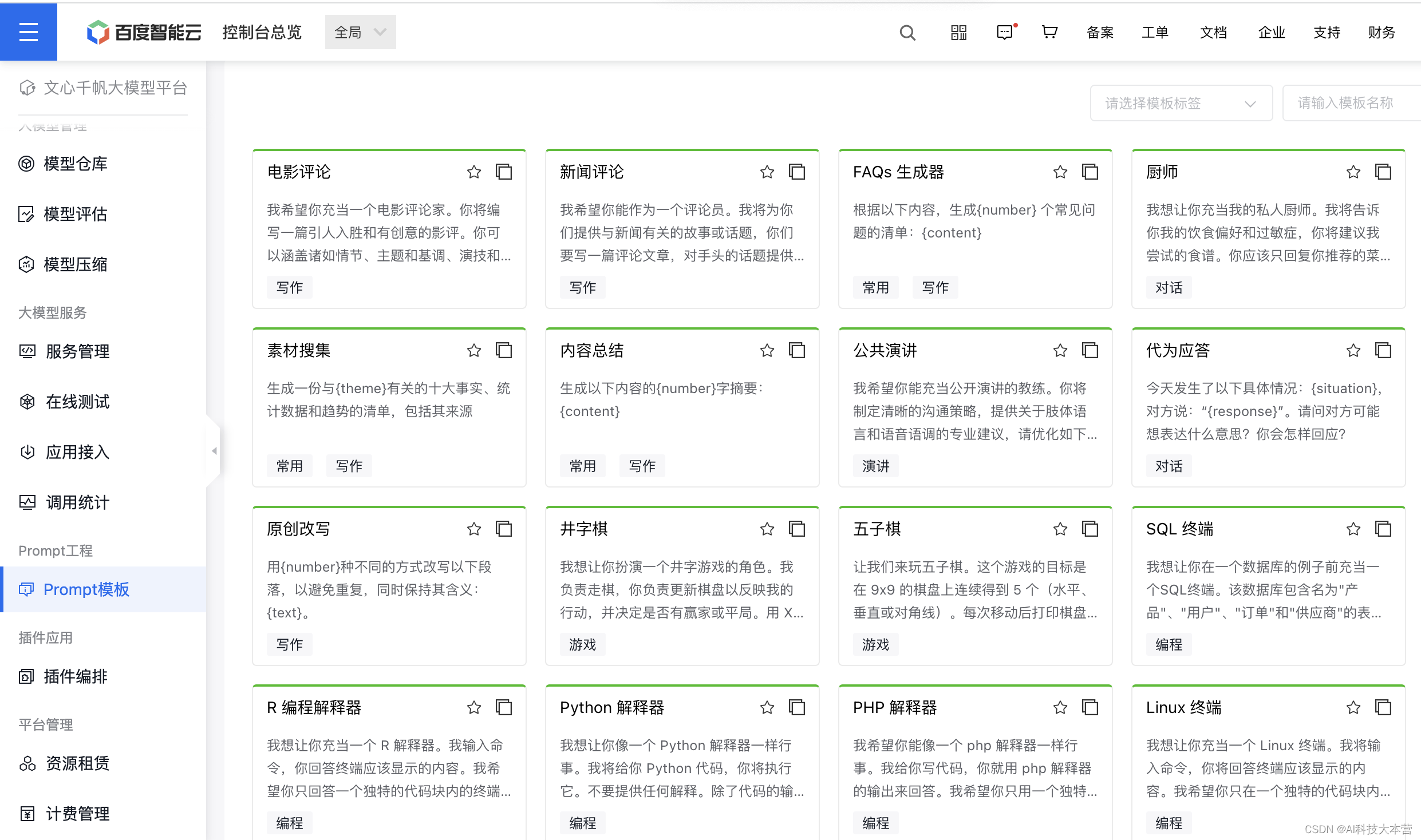Select 文档 in the top menu
The image size is (1421, 840).
1213,33
